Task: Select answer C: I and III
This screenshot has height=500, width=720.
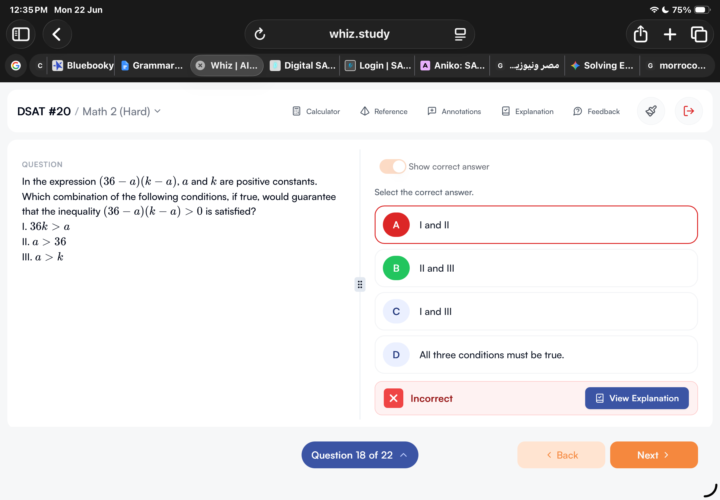Action: coord(536,311)
